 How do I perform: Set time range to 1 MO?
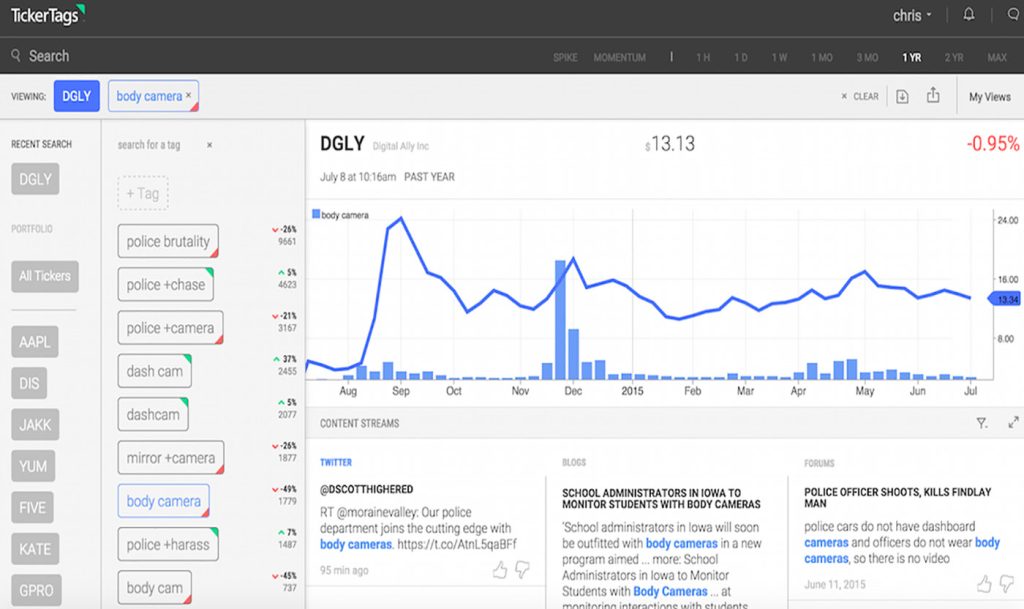(x=822, y=57)
